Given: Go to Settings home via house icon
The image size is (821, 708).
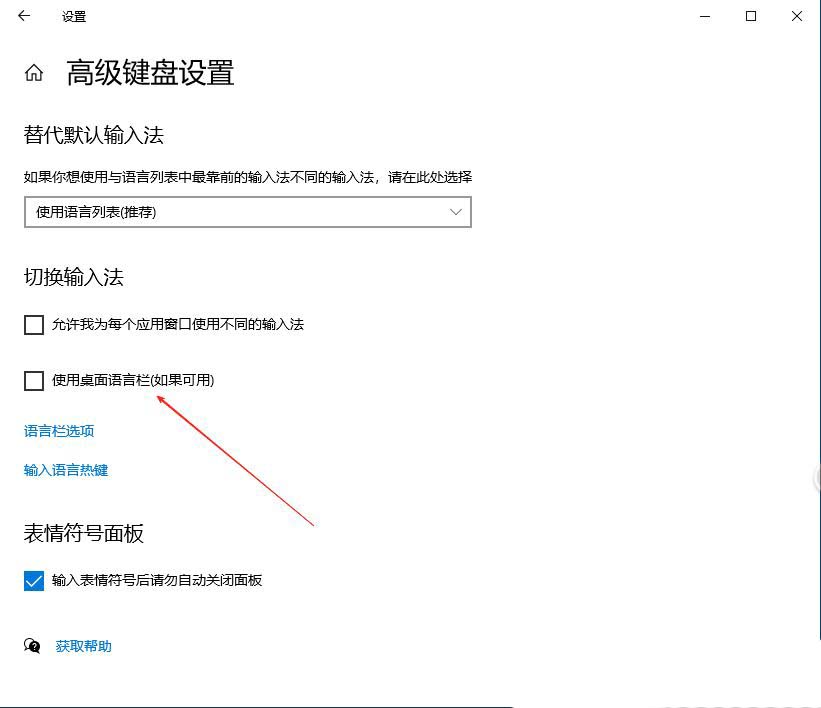Looking at the screenshot, I should (x=34, y=73).
